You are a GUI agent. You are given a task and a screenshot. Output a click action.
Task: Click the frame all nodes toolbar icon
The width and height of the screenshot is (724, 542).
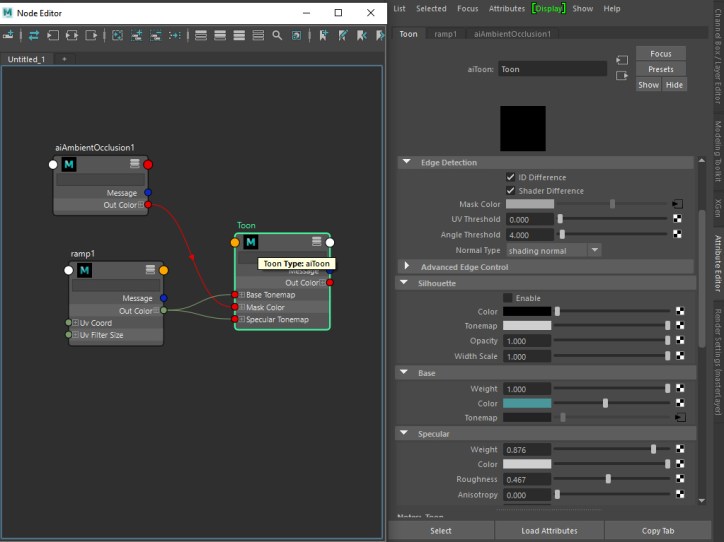coord(117,35)
